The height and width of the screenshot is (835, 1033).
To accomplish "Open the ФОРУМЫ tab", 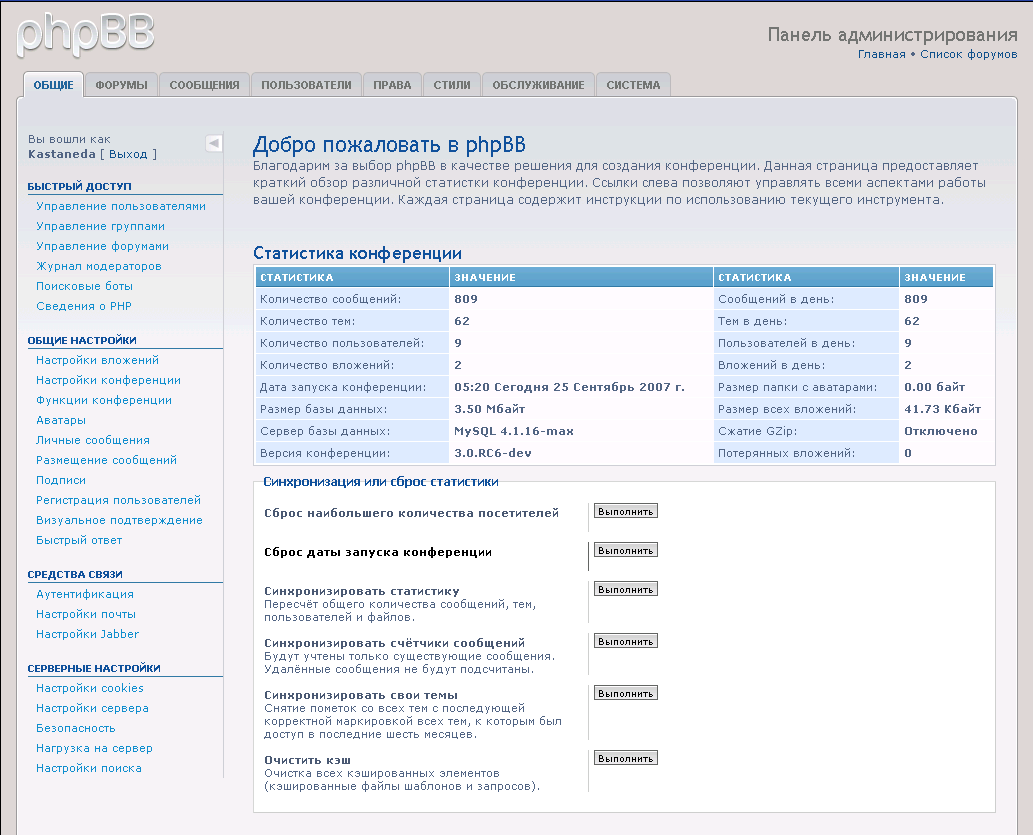I will 121,85.
